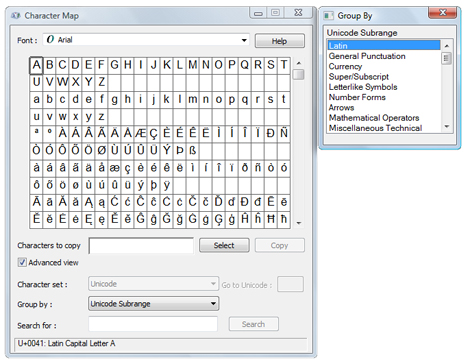470x364 pixels.
Task: Select Currency in the subrange list
Action: pos(384,66)
